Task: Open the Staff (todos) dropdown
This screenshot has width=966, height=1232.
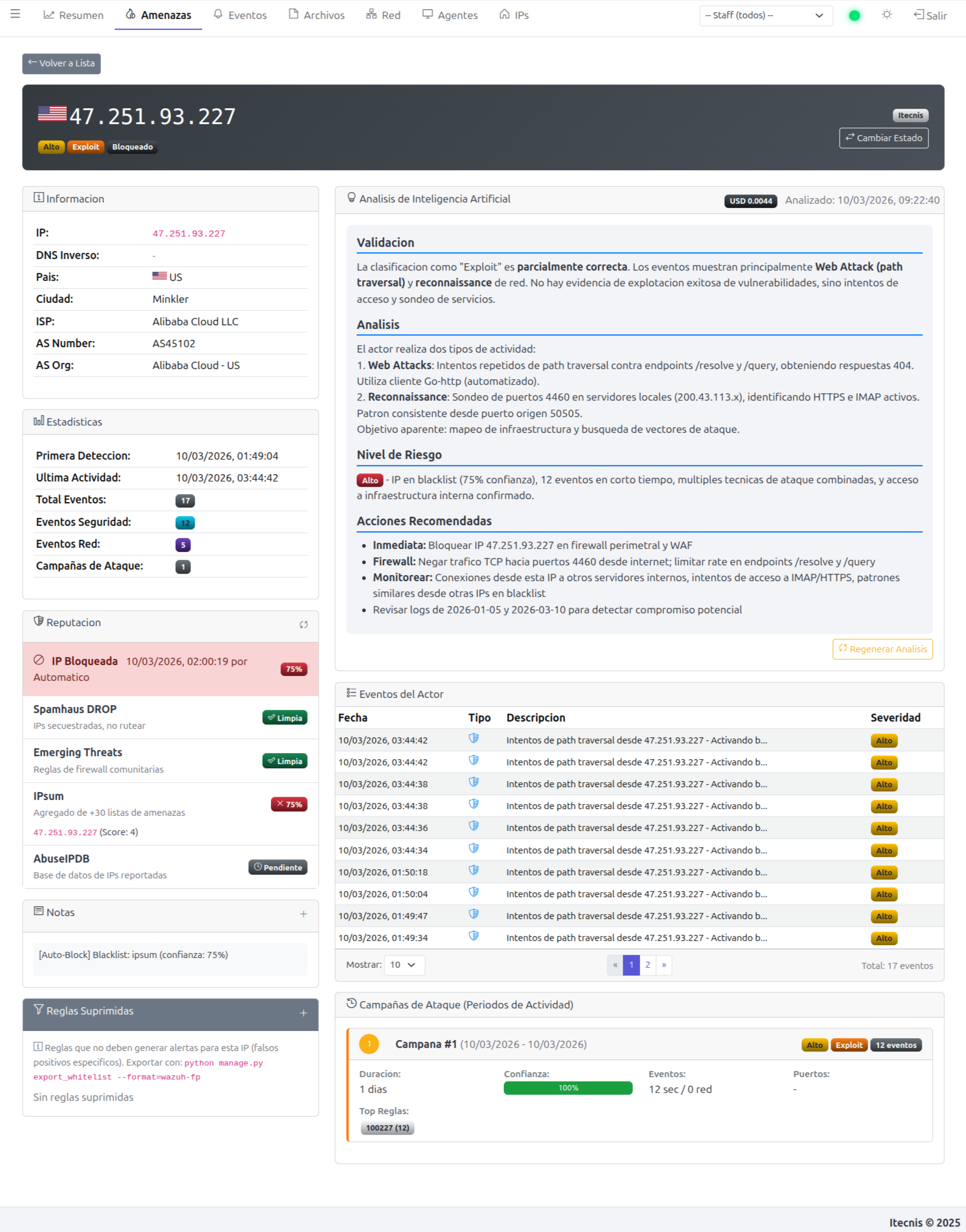Action: point(765,15)
